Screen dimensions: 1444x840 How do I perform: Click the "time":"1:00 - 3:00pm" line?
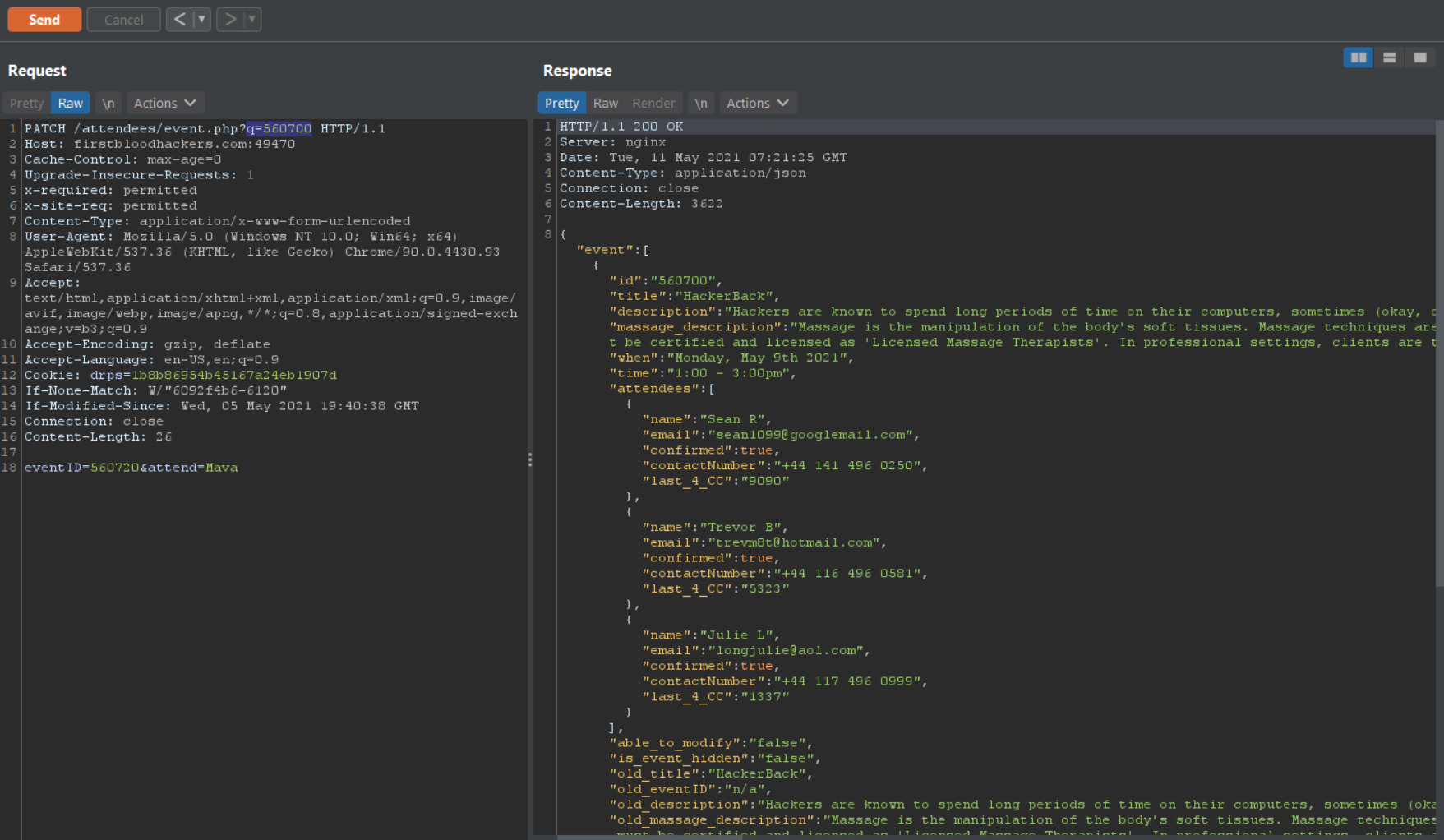click(703, 373)
